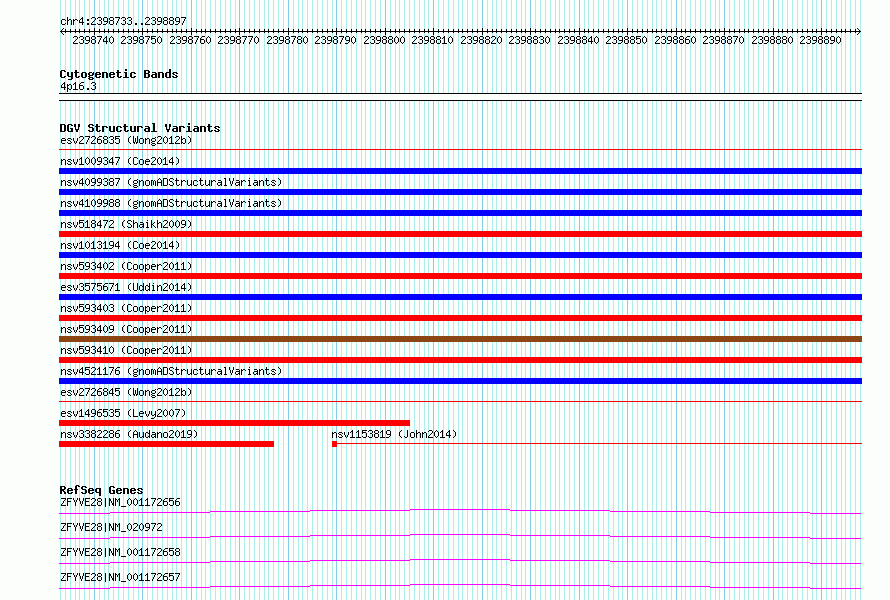Open gene ZFYVE28|NM_001172656 label
The height and width of the screenshot is (600, 890).
(120, 502)
